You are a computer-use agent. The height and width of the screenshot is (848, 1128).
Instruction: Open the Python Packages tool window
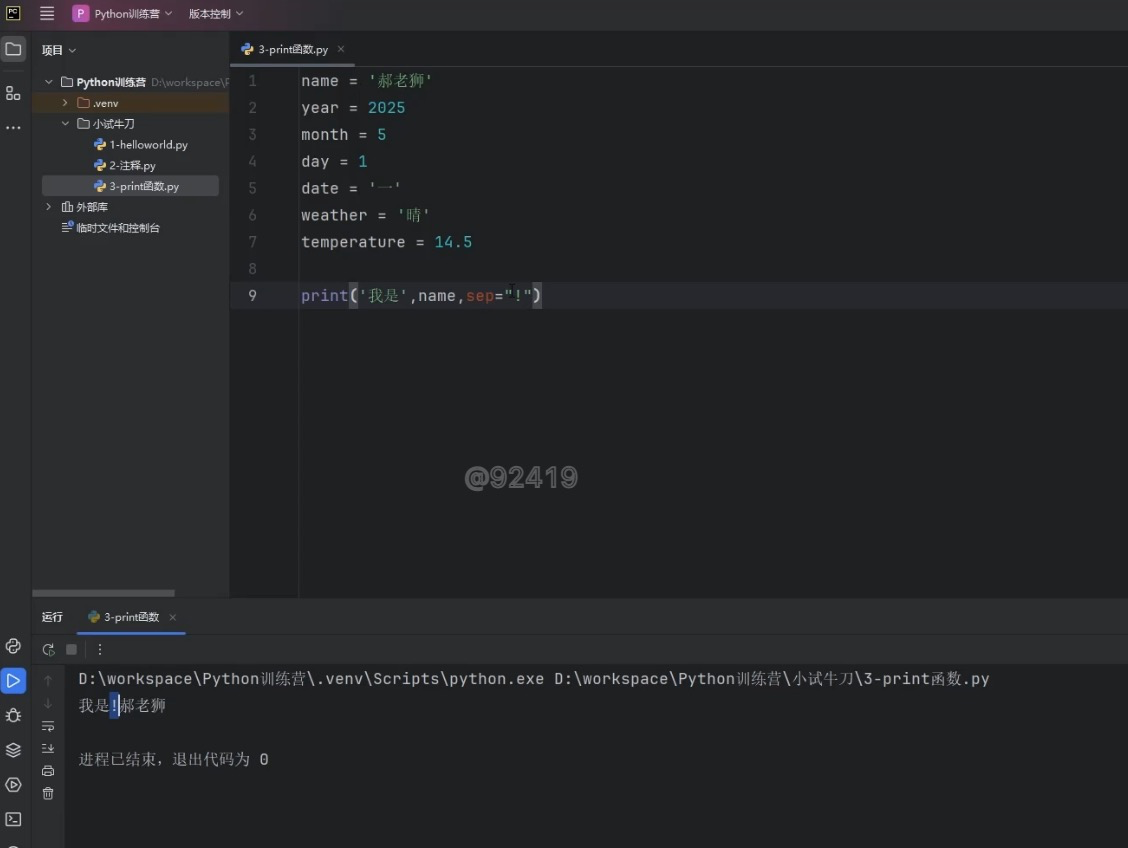pos(13,750)
